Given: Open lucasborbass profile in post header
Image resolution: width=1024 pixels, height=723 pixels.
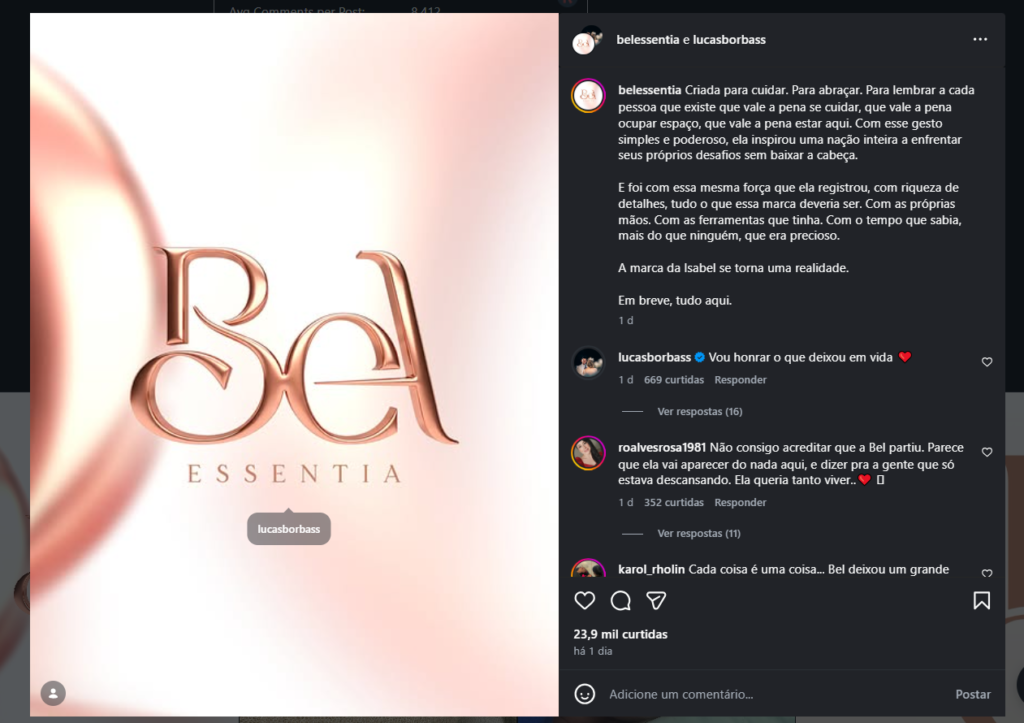Looking at the screenshot, I should pos(729,40).
